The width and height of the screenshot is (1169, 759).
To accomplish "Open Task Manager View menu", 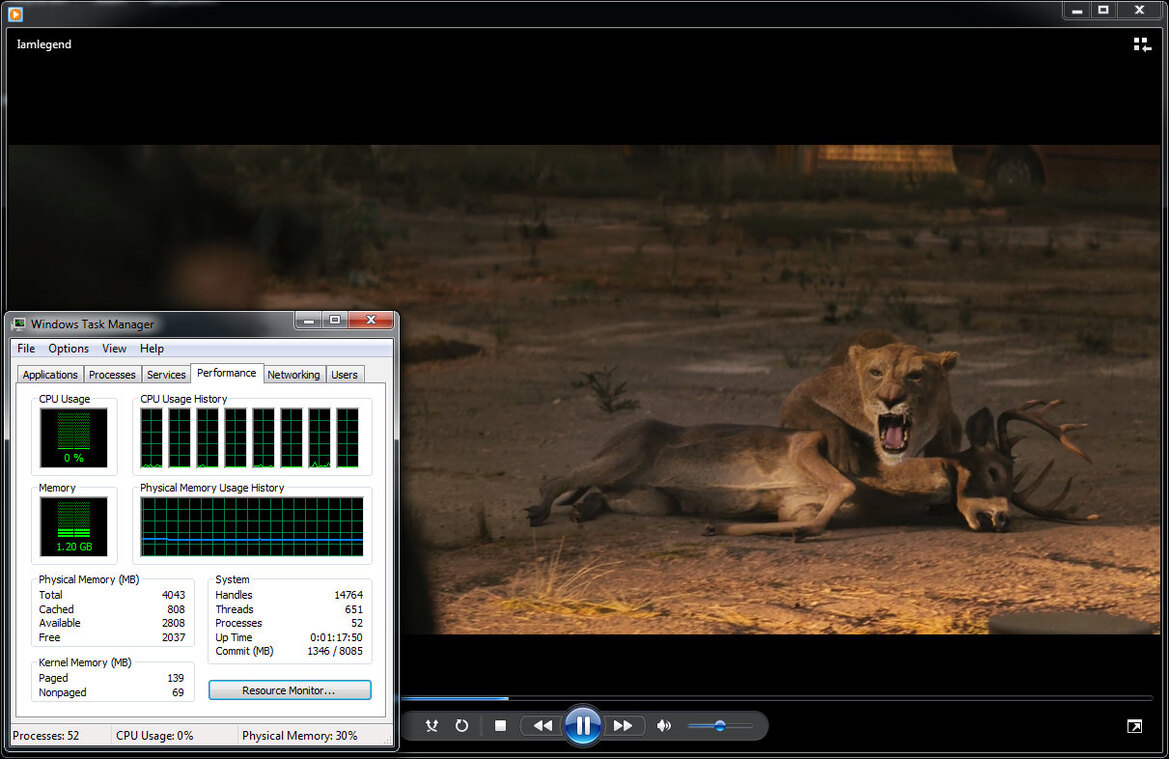I will (114, 348).
